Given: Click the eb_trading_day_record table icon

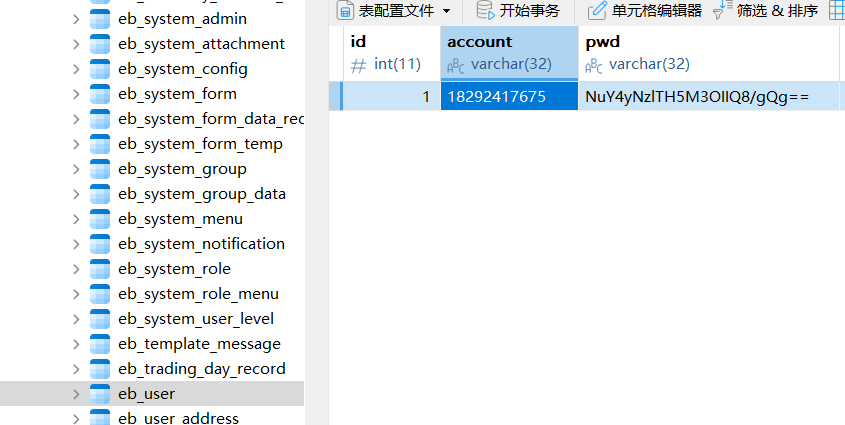Looking at the screenshot, I should click(100, 369).
